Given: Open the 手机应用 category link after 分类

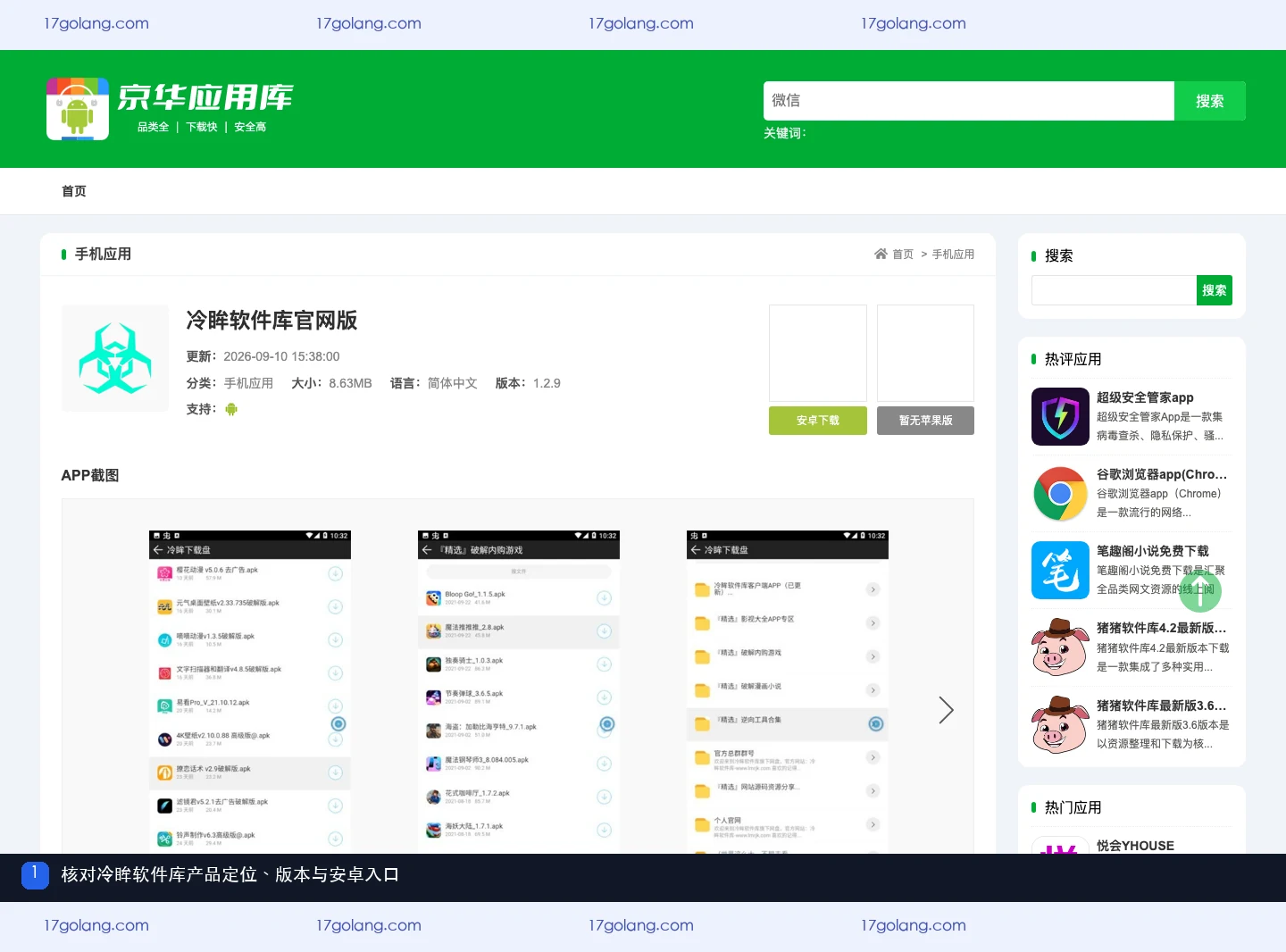Looking at the screenshot, I should tap(248, 383).
